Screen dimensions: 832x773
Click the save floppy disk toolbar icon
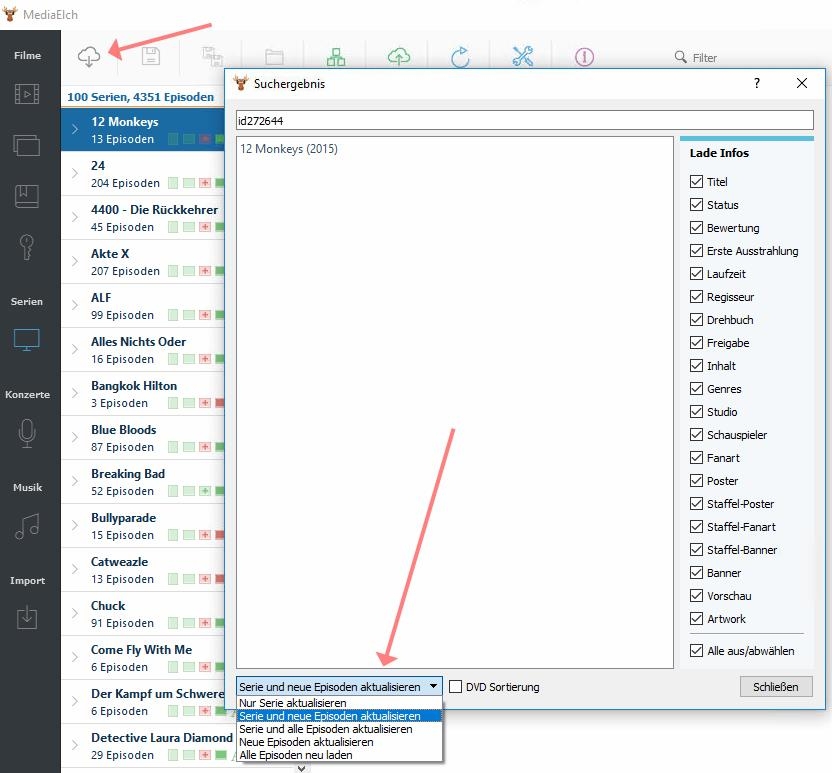point(151,56)
